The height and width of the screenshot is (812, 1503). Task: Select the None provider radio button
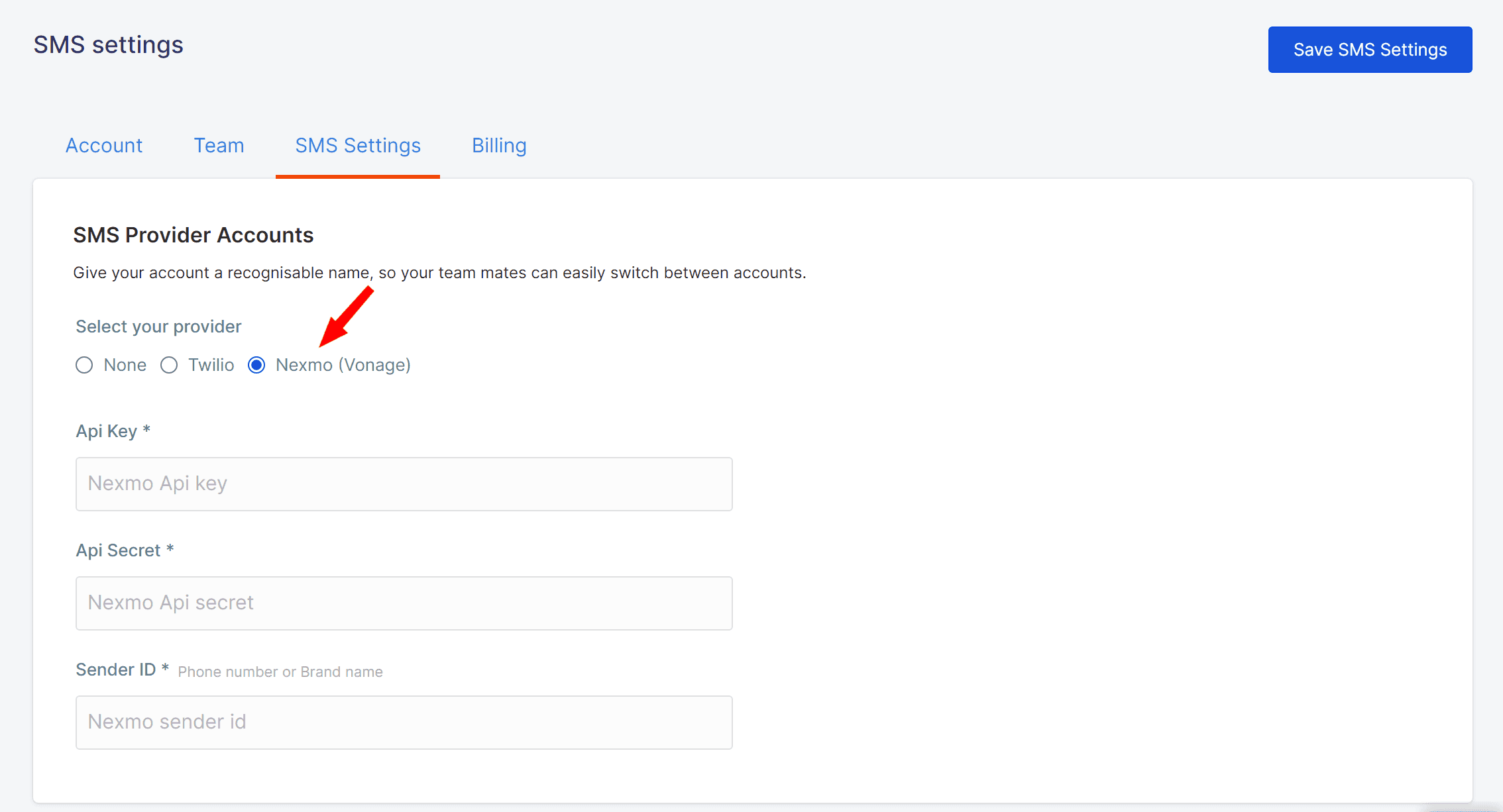(84, 365)
